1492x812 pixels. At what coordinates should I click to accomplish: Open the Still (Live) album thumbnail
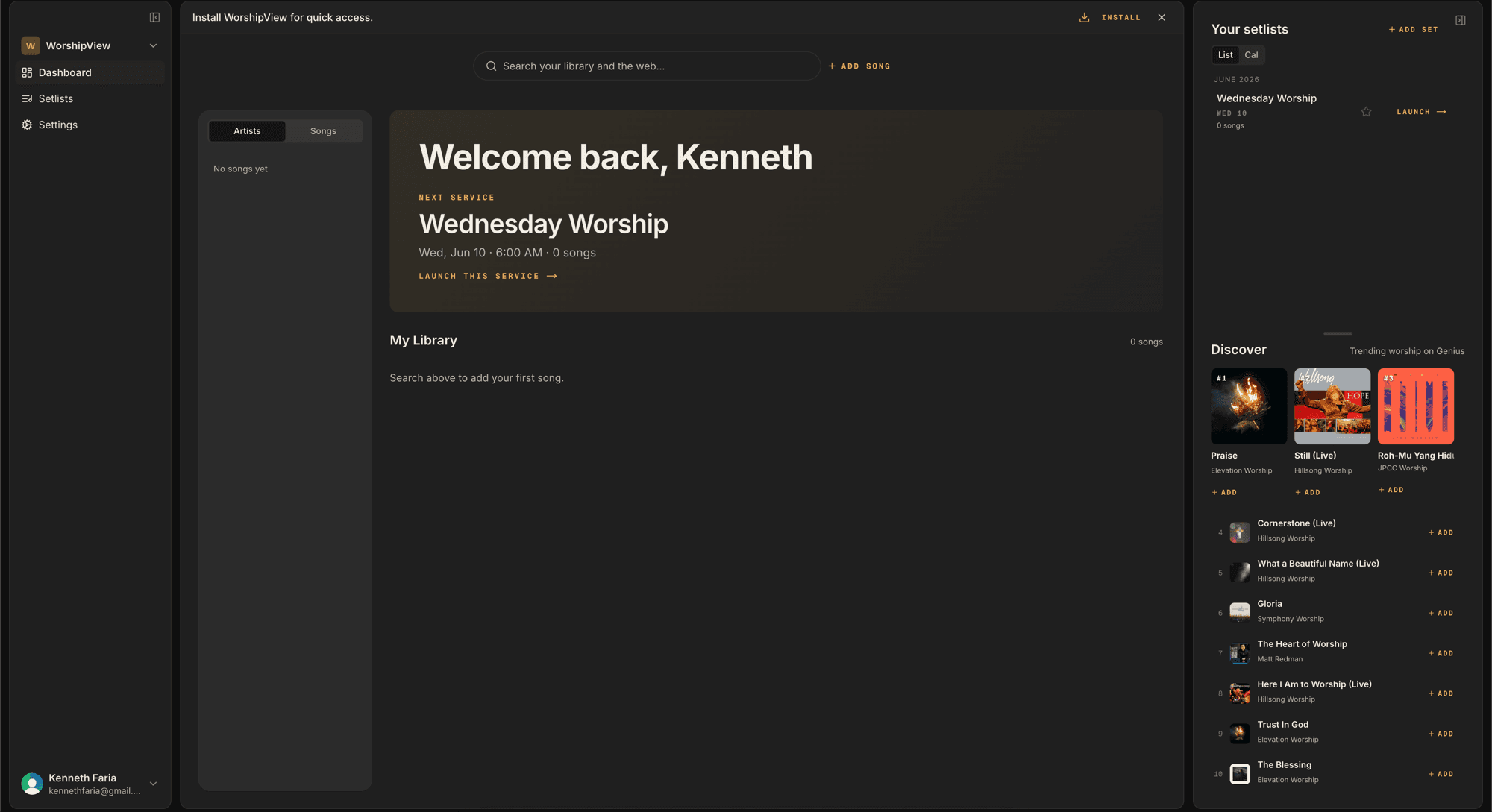1332,406
